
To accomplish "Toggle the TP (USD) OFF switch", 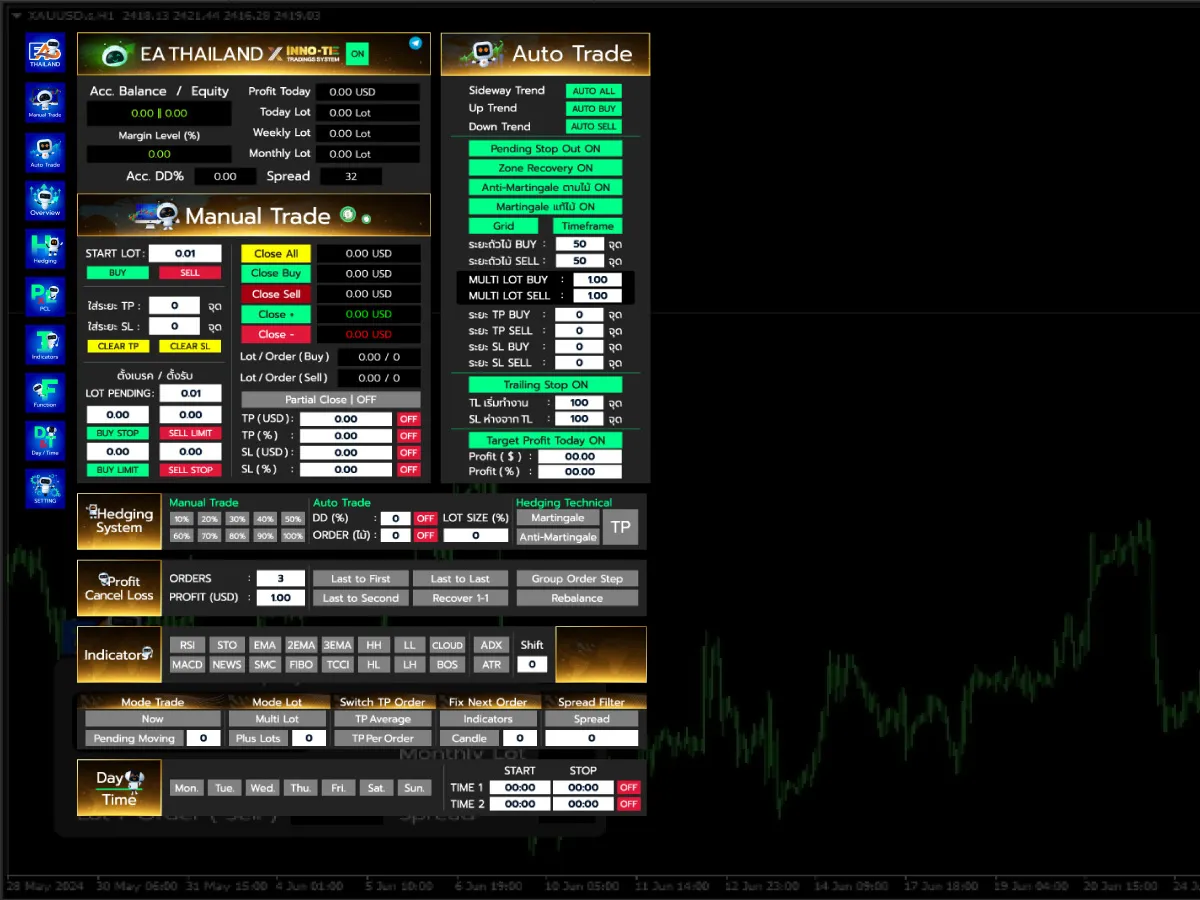I will [x=408, y=419].
